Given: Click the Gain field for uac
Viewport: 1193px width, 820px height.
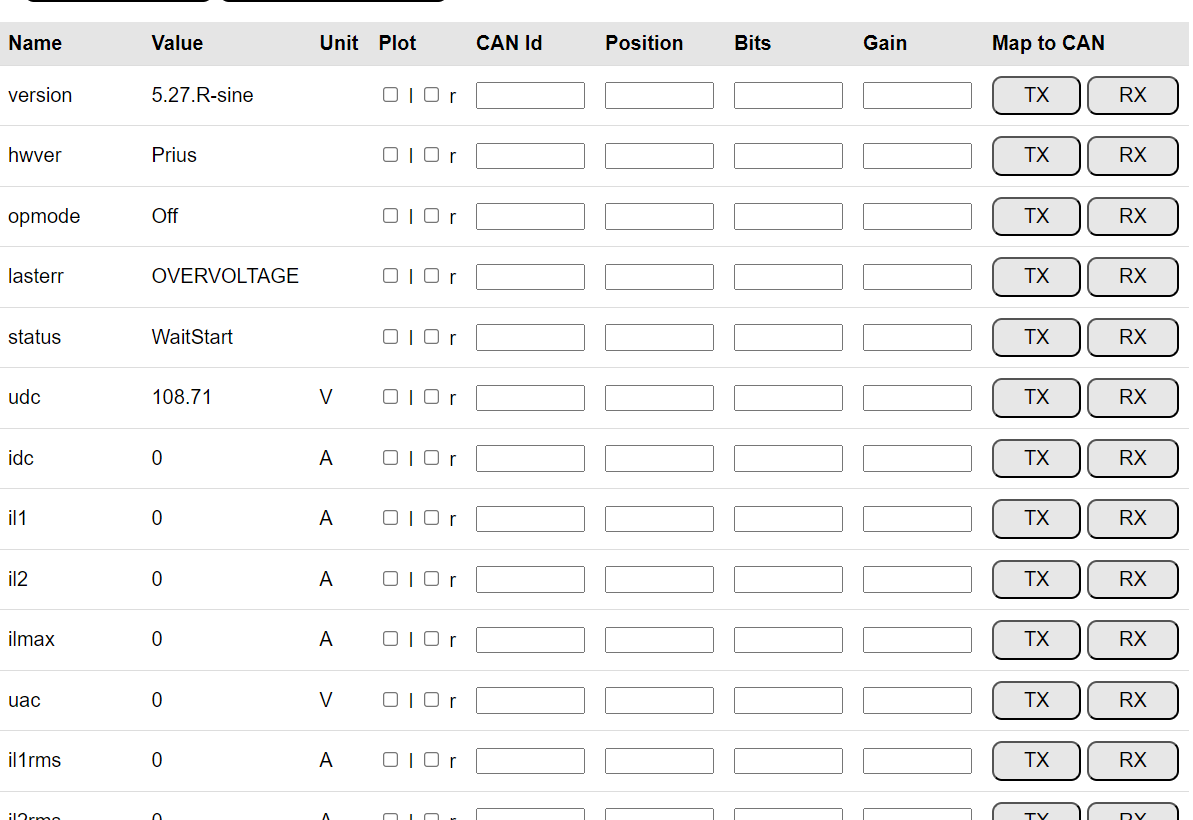Looking at the screenshot, I should 917,700.
